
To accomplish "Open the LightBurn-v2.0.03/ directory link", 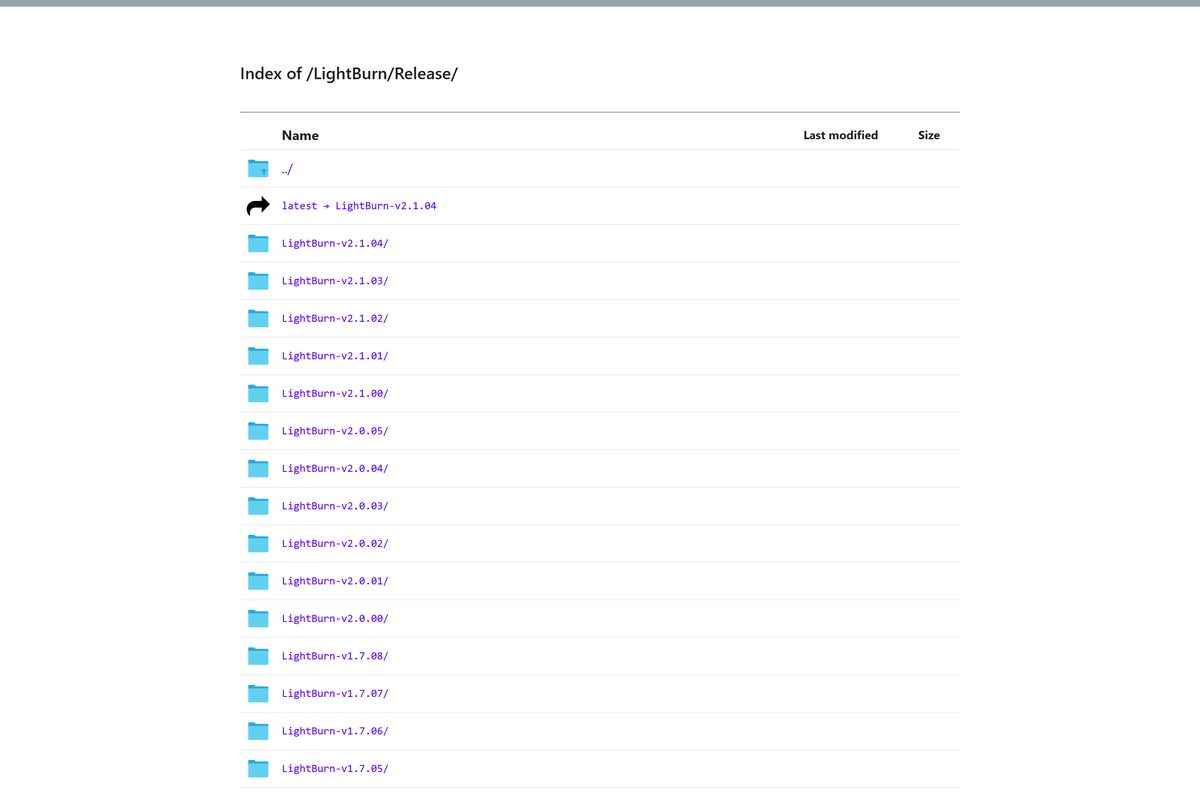I will pyautogui.click(x=335, y=506).
